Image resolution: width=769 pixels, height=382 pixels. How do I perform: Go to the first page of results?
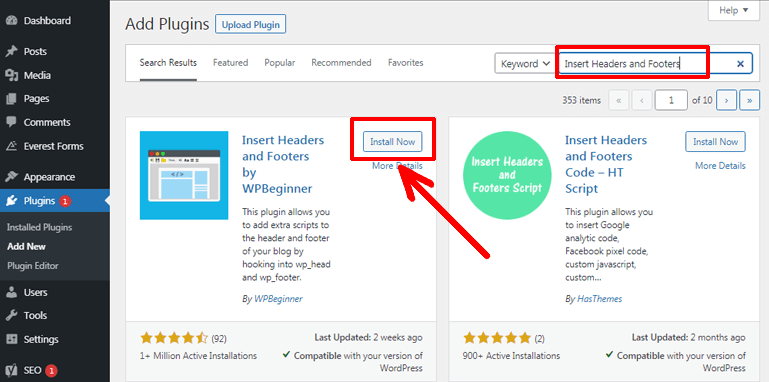coord(618,100)
